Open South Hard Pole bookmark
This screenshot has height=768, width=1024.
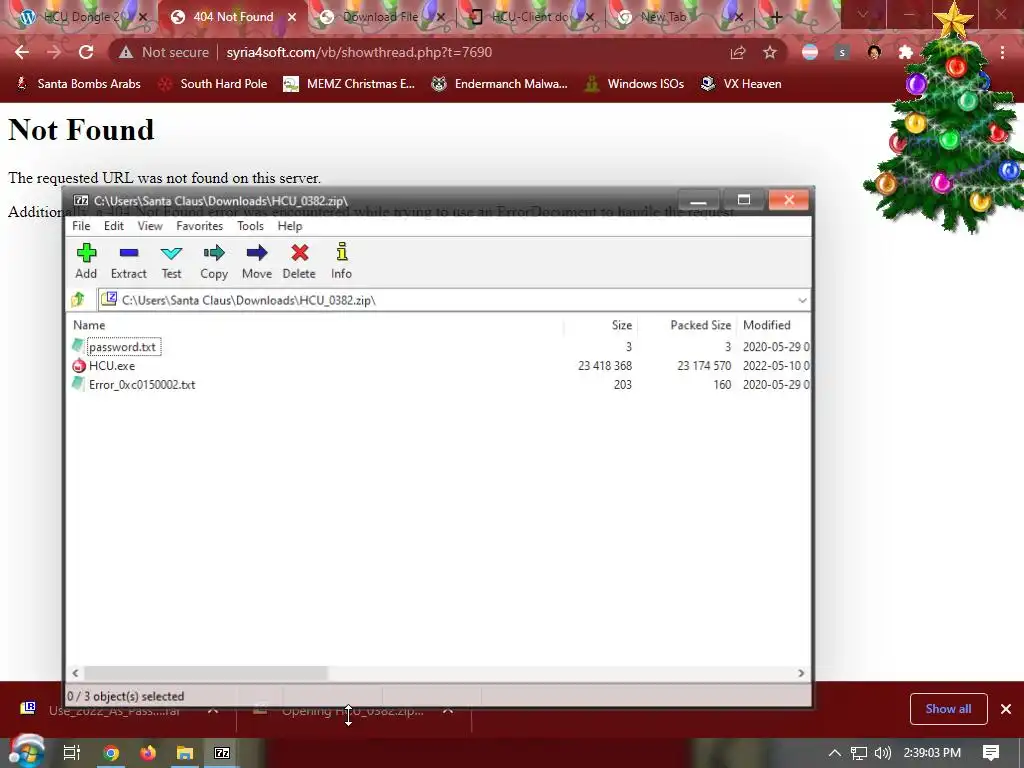pyautogui.click(x=213, y=84)
